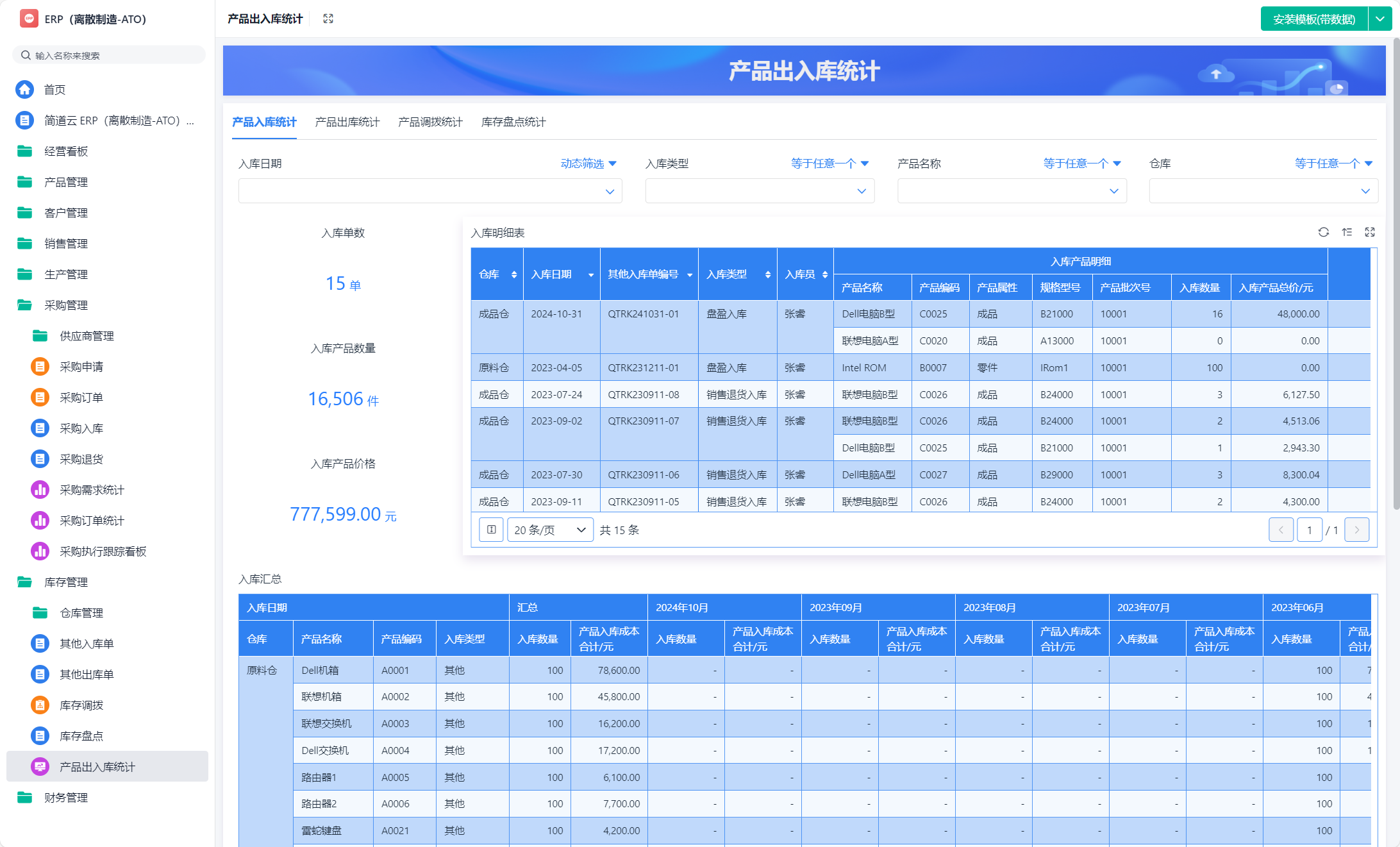Image resolution: width=1400 pixels, height=847 pixels.
Task: Click the 安装模板(带数据) button
Action: point(1313,19)
